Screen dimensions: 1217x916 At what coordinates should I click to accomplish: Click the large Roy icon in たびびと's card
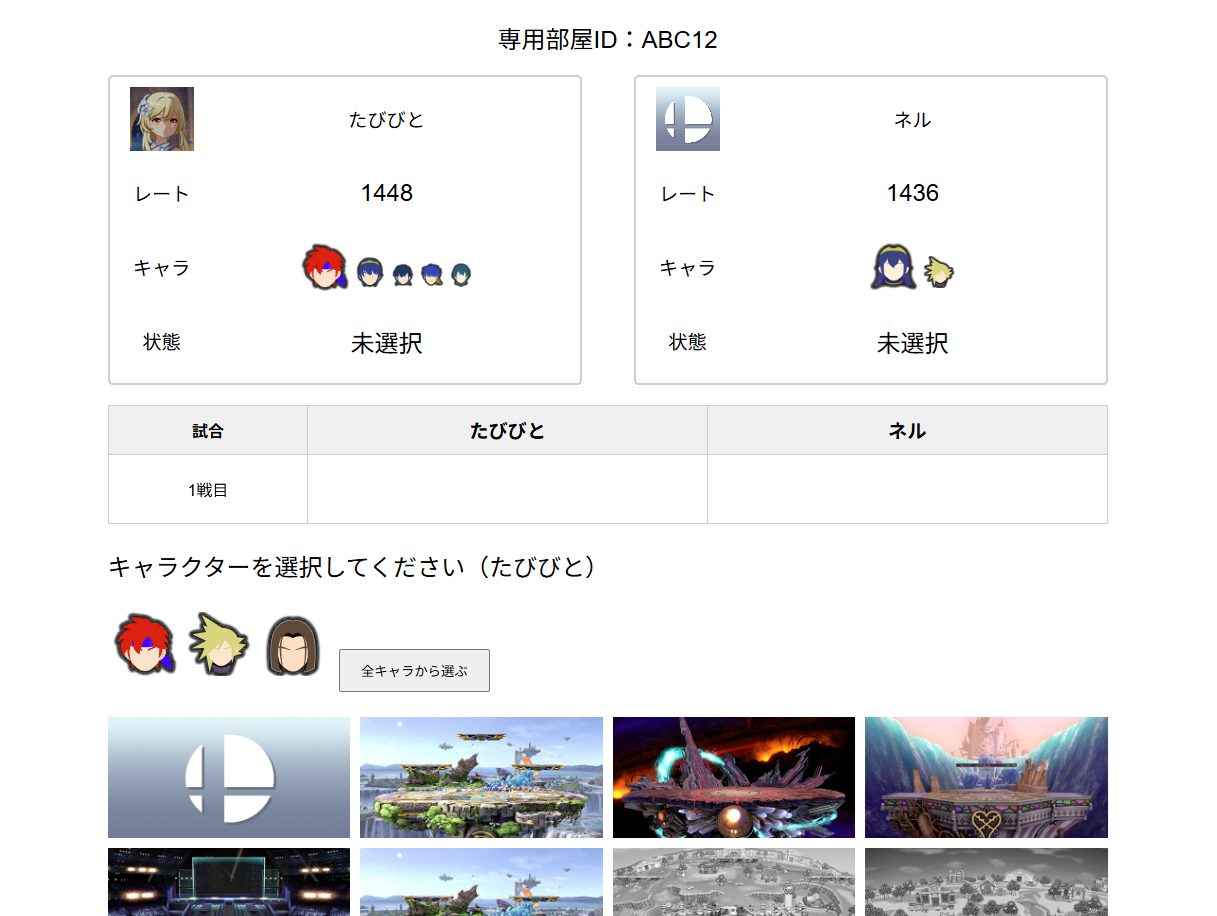click(x=325, y=268)
